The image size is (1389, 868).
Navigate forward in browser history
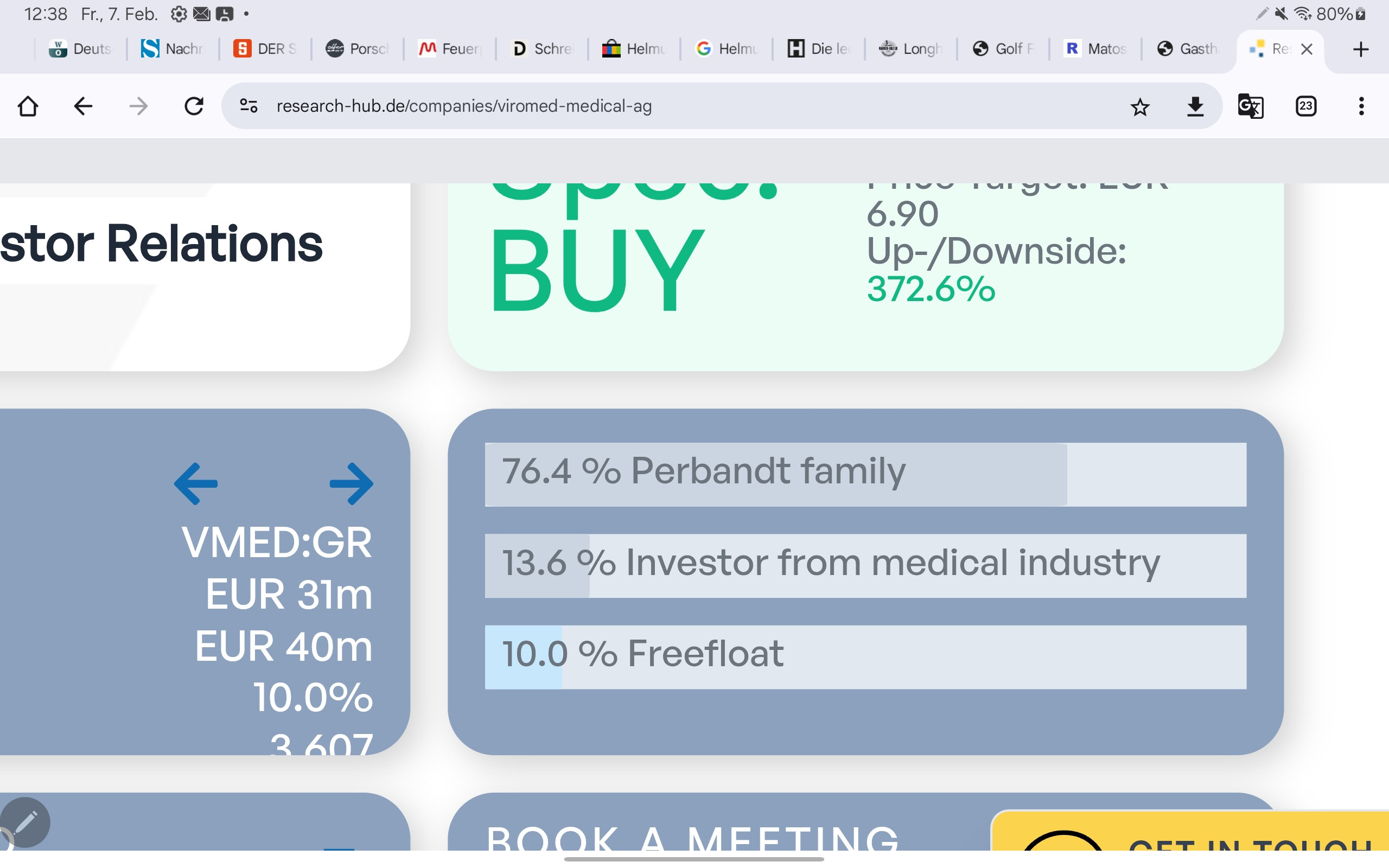click(138, 106)
